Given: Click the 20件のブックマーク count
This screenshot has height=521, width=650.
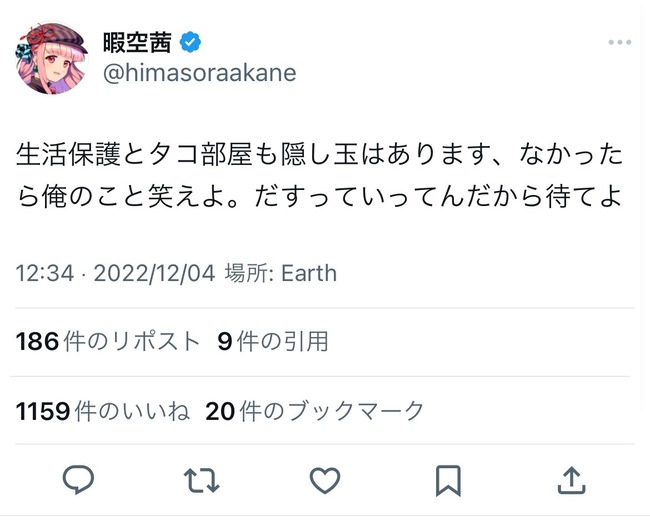Looking at the screenshot, I should tap(315, 410).
